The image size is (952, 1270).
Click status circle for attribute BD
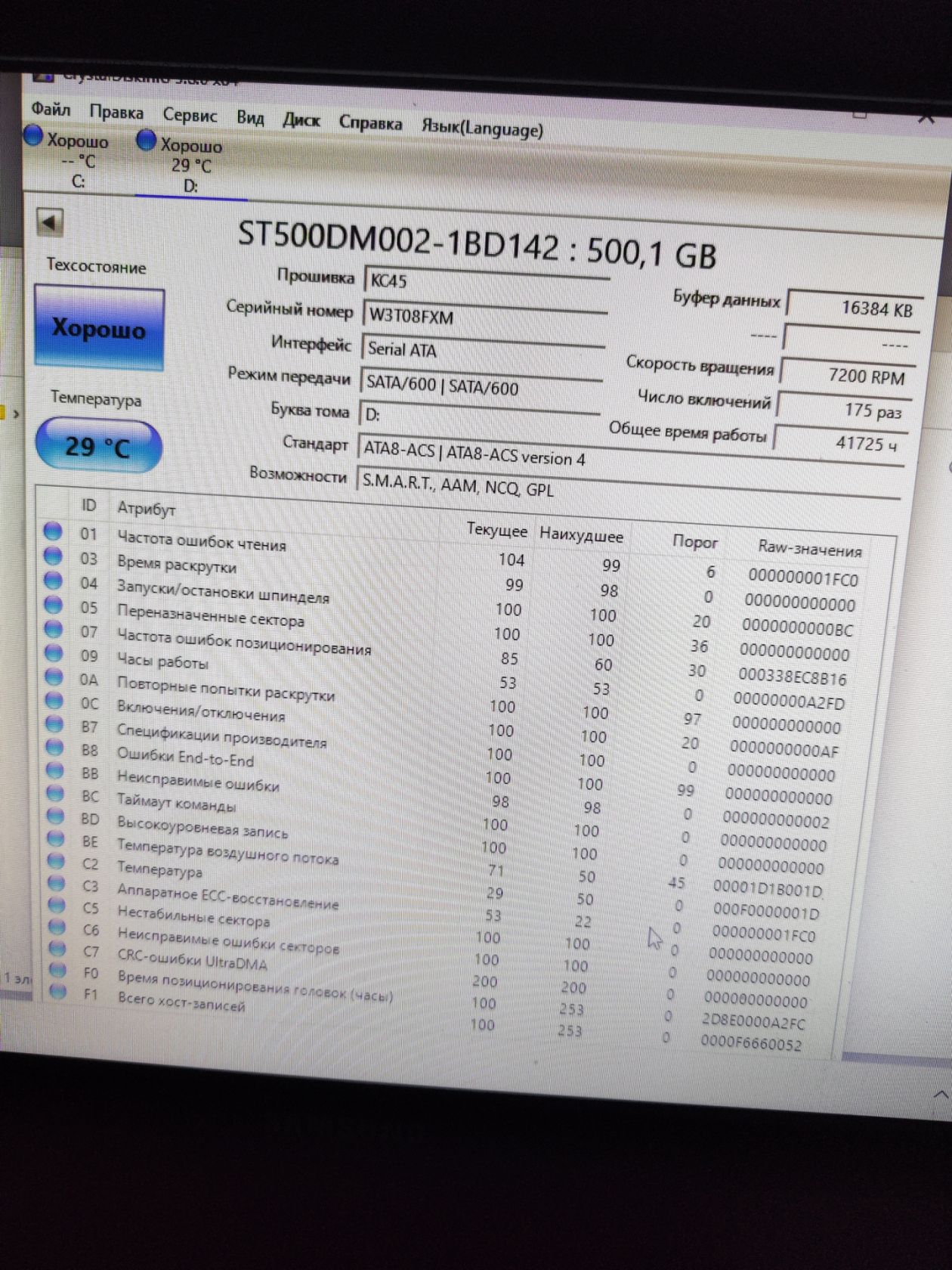pos(56,816)
